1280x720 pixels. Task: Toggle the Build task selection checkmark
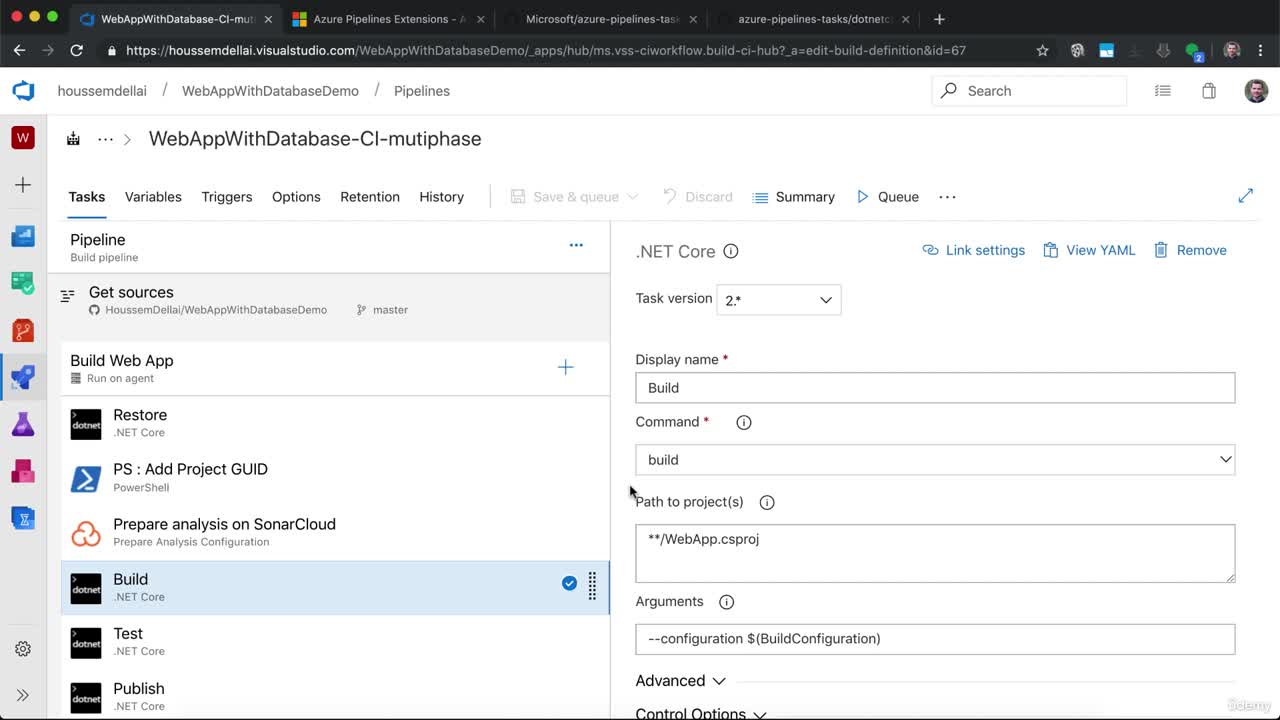click(569, 583)
